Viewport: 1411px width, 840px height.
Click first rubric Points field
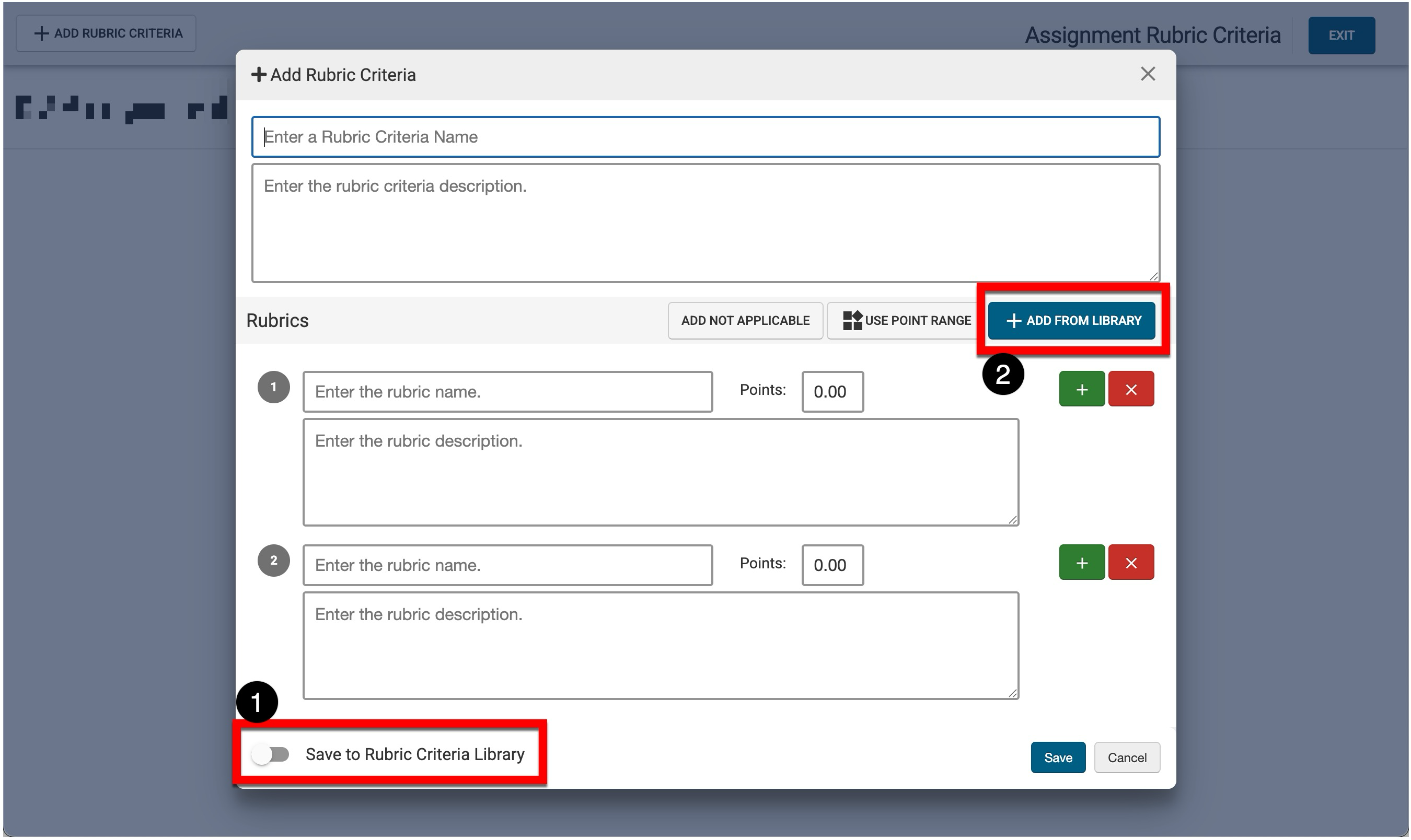(x=832, y=392)
